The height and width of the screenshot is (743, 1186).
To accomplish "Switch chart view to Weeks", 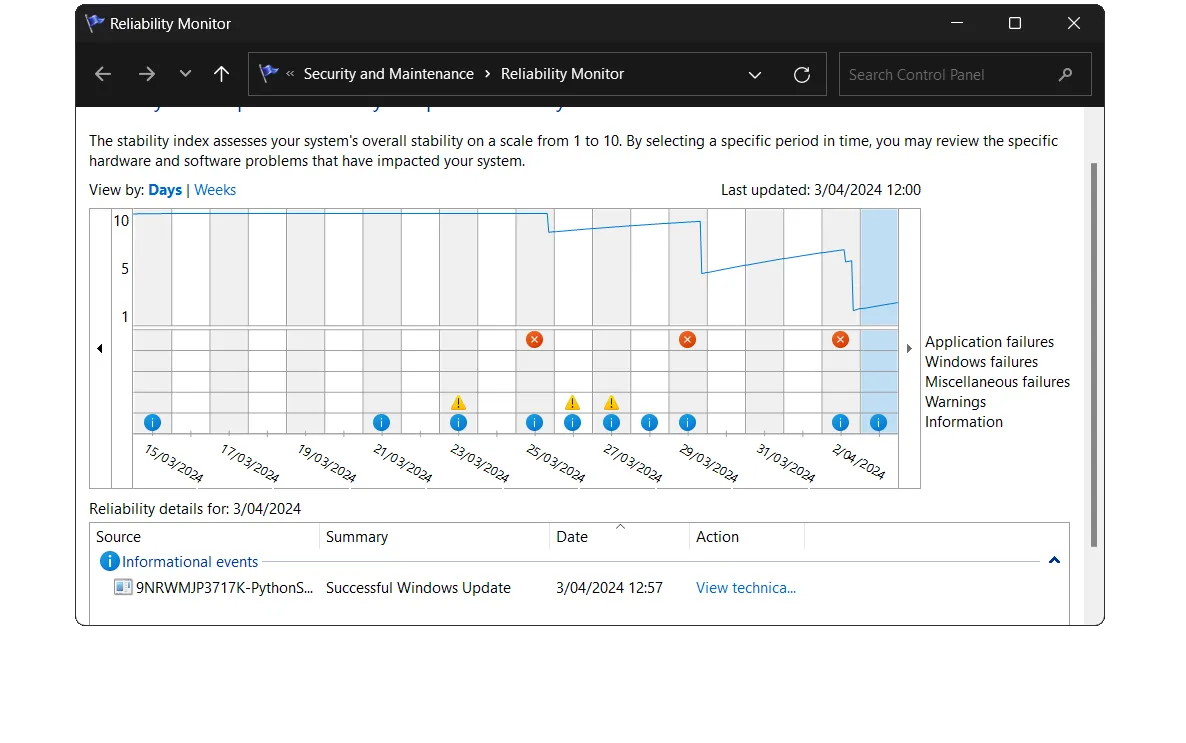I will [x=215, y=190].
